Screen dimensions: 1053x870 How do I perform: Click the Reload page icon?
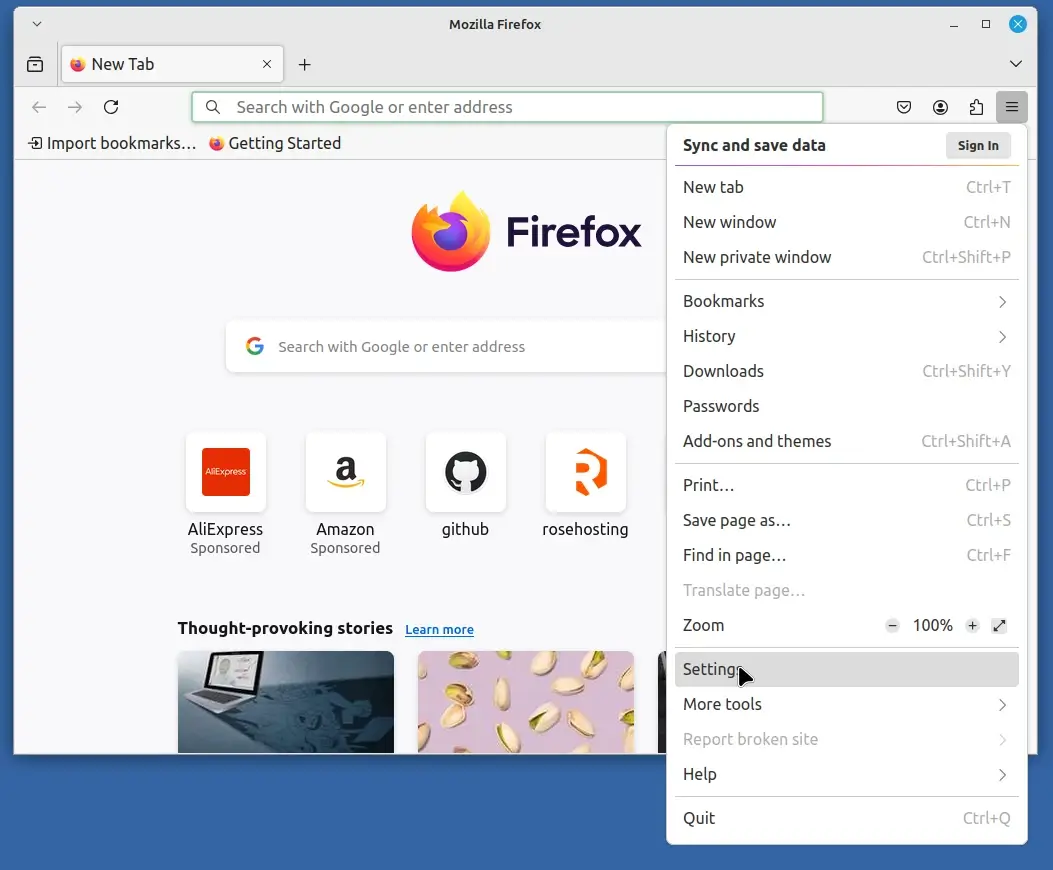pyautogui.click(x=111, y=107)
